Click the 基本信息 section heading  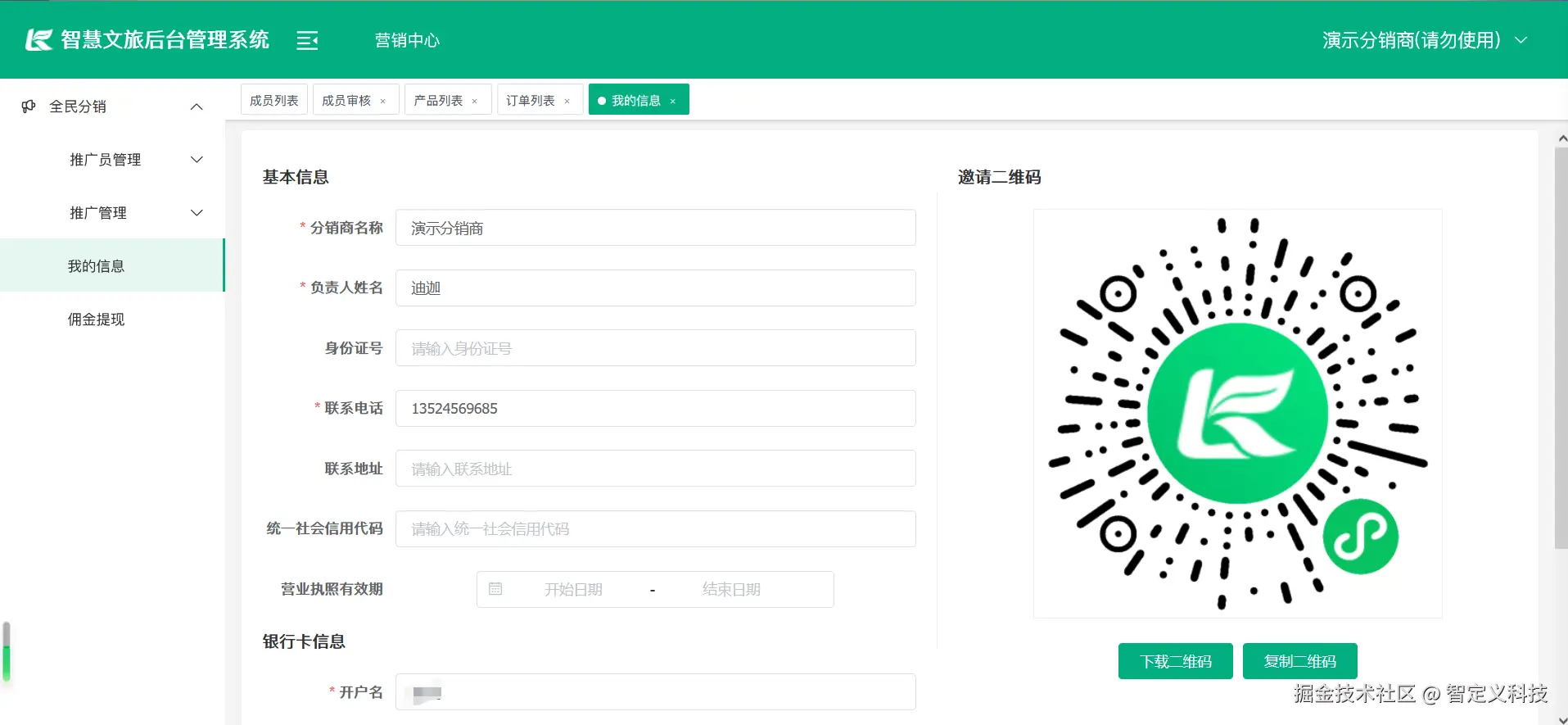pyautogui.click(x=296, y=177)
